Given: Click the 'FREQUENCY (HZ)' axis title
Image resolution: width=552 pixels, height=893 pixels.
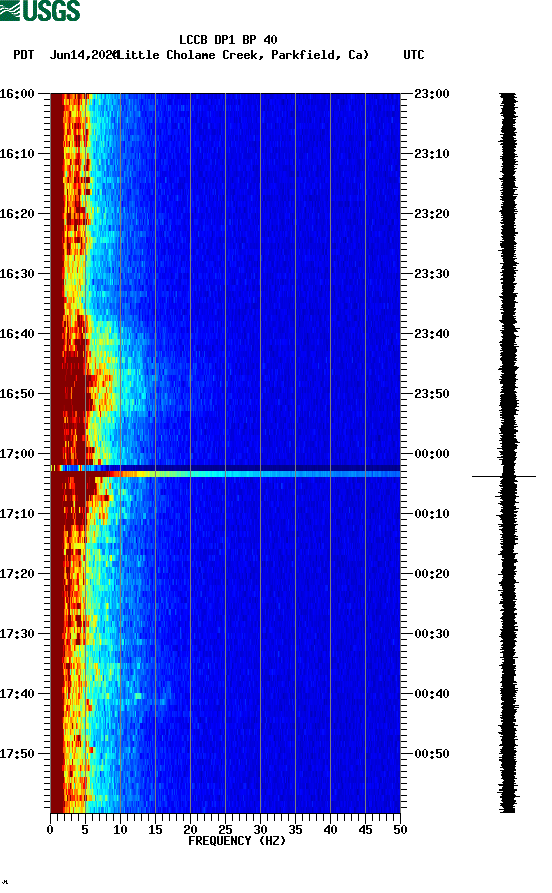Looking at the screenshot, I should [x=237, y=841].
